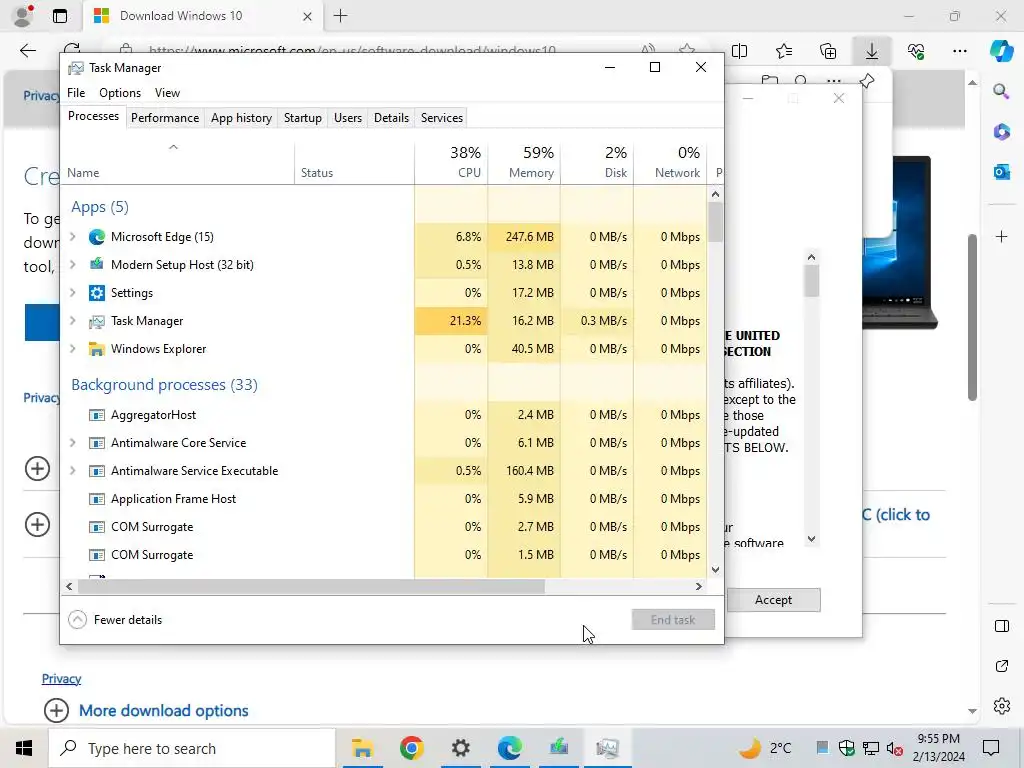Click taskbar search box

[x=192, y=748]
